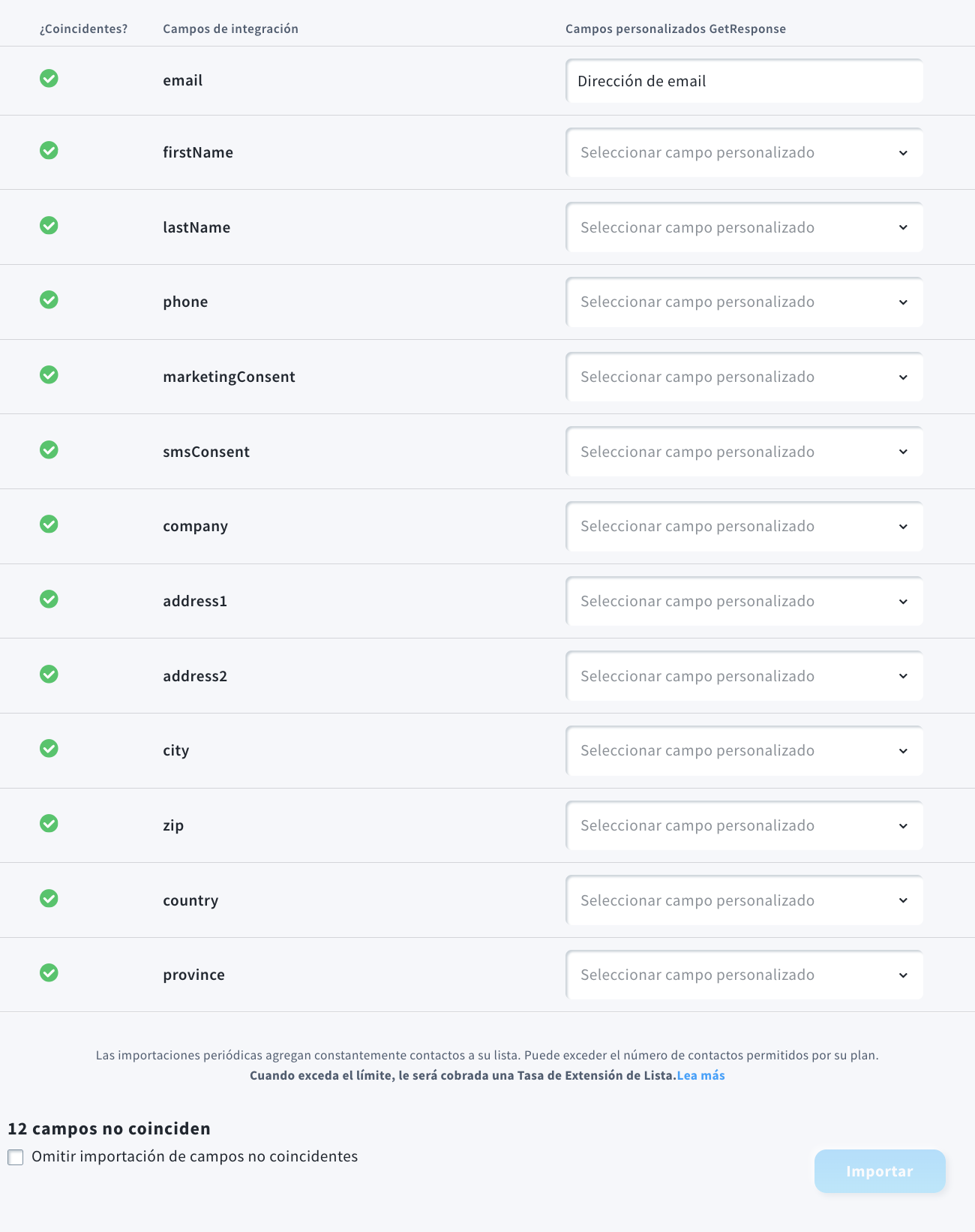
Task: Click the green checkmark icon for email
Action: (x=49, y=78)
